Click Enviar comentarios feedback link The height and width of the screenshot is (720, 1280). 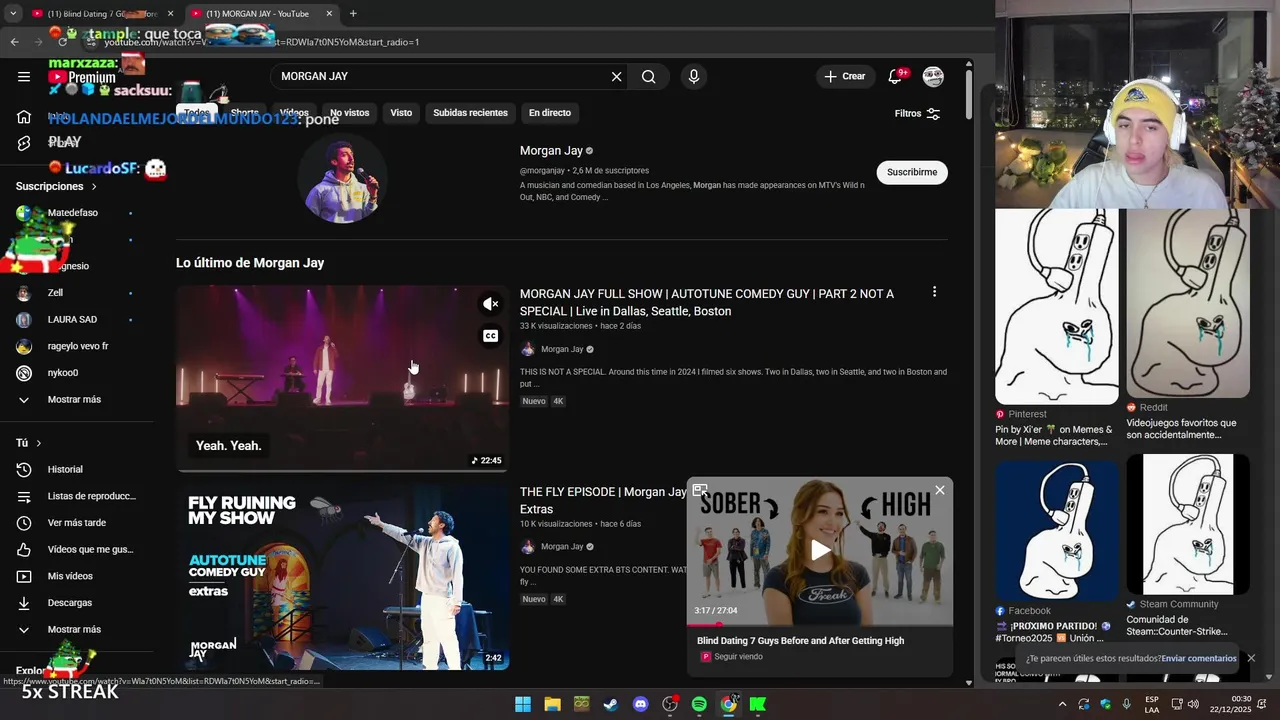point(1199,659)
